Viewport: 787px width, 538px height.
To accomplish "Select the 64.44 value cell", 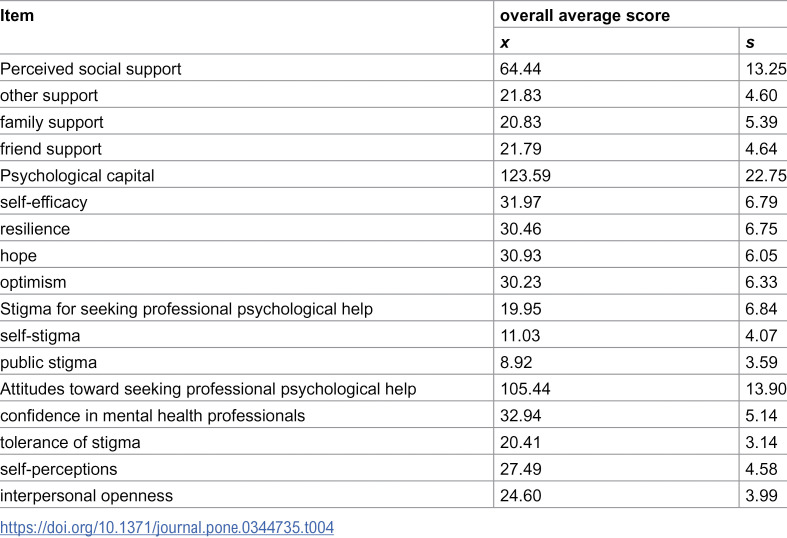I will (520, 69).
